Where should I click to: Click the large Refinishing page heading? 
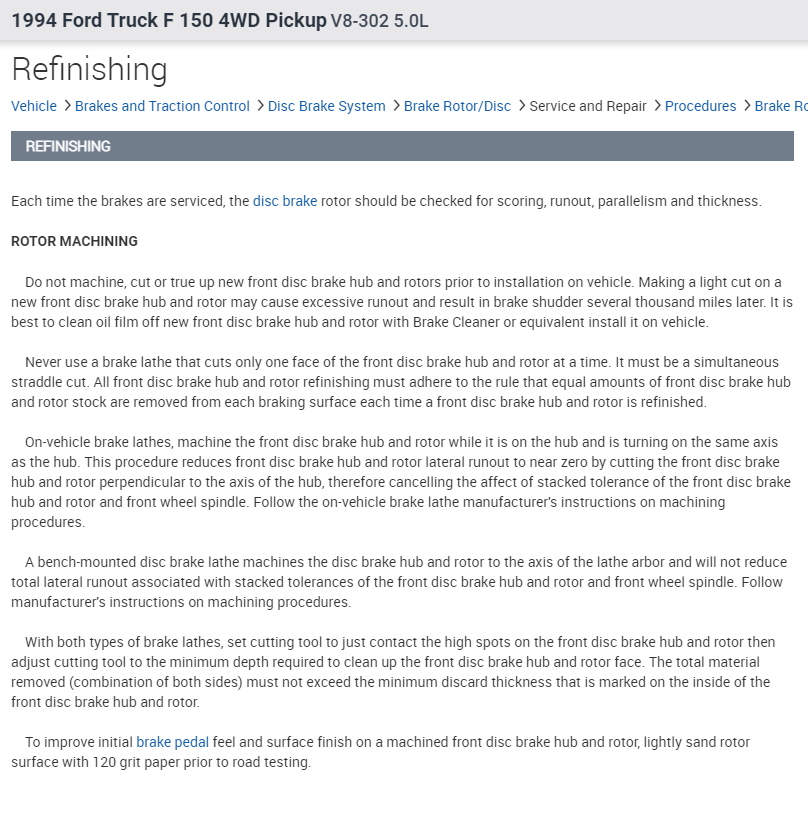89,69
